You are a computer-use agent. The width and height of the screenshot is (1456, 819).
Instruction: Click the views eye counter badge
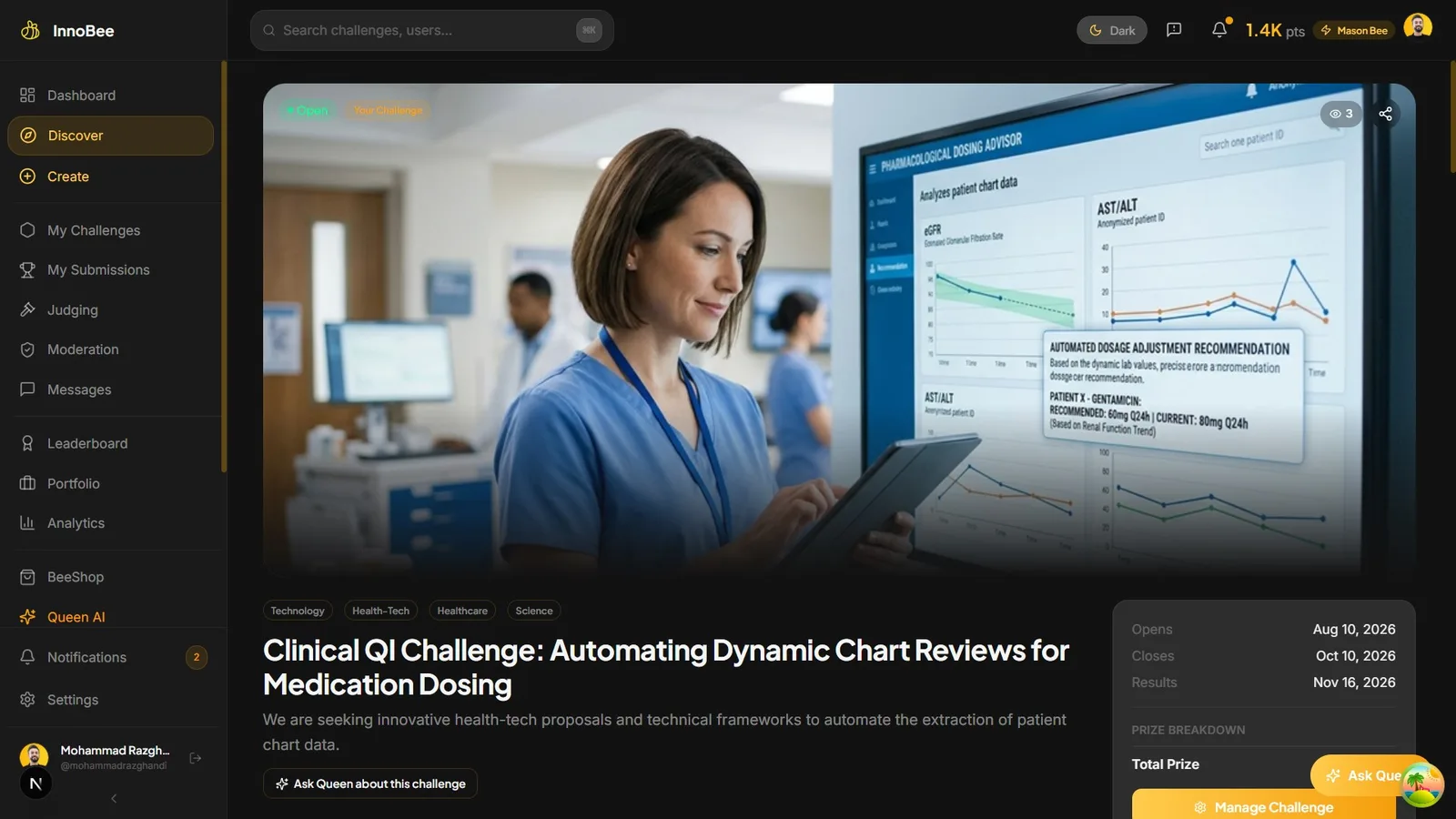click(1341, 114)
